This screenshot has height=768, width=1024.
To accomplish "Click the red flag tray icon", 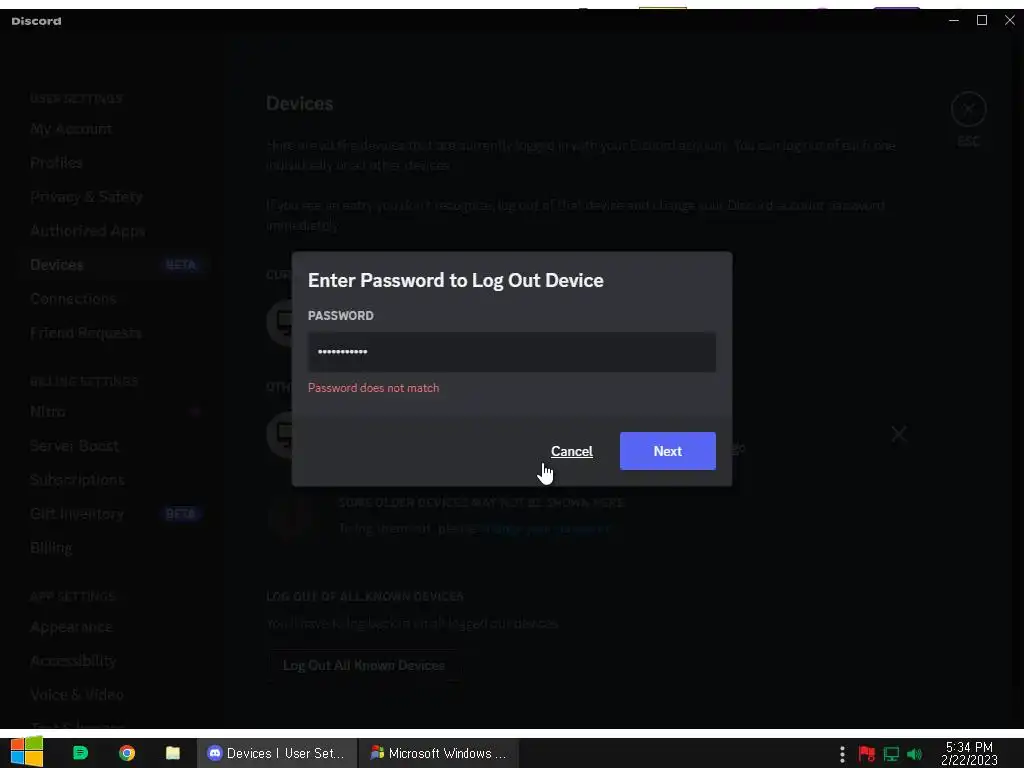I will coord(867,754).
